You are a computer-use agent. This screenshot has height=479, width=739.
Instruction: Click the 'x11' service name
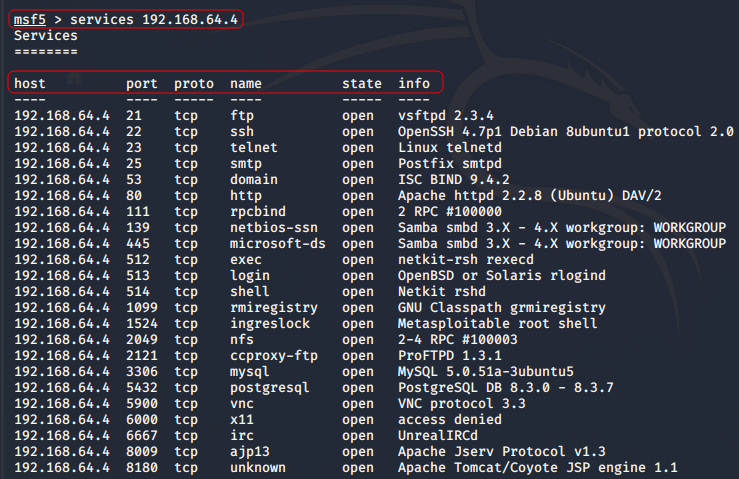point(242,420)
